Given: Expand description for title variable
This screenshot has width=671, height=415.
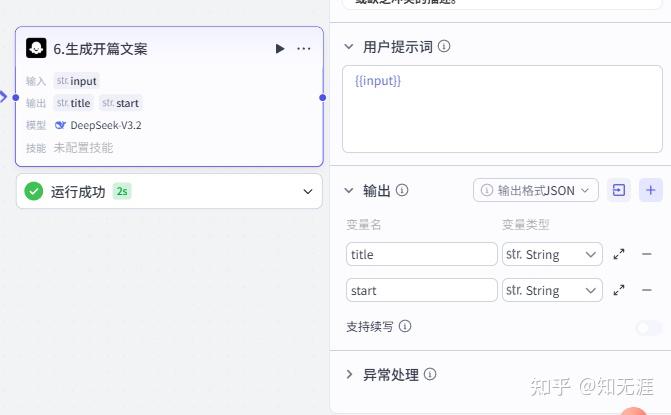Looking at the screenshot, I should point(619,254).
